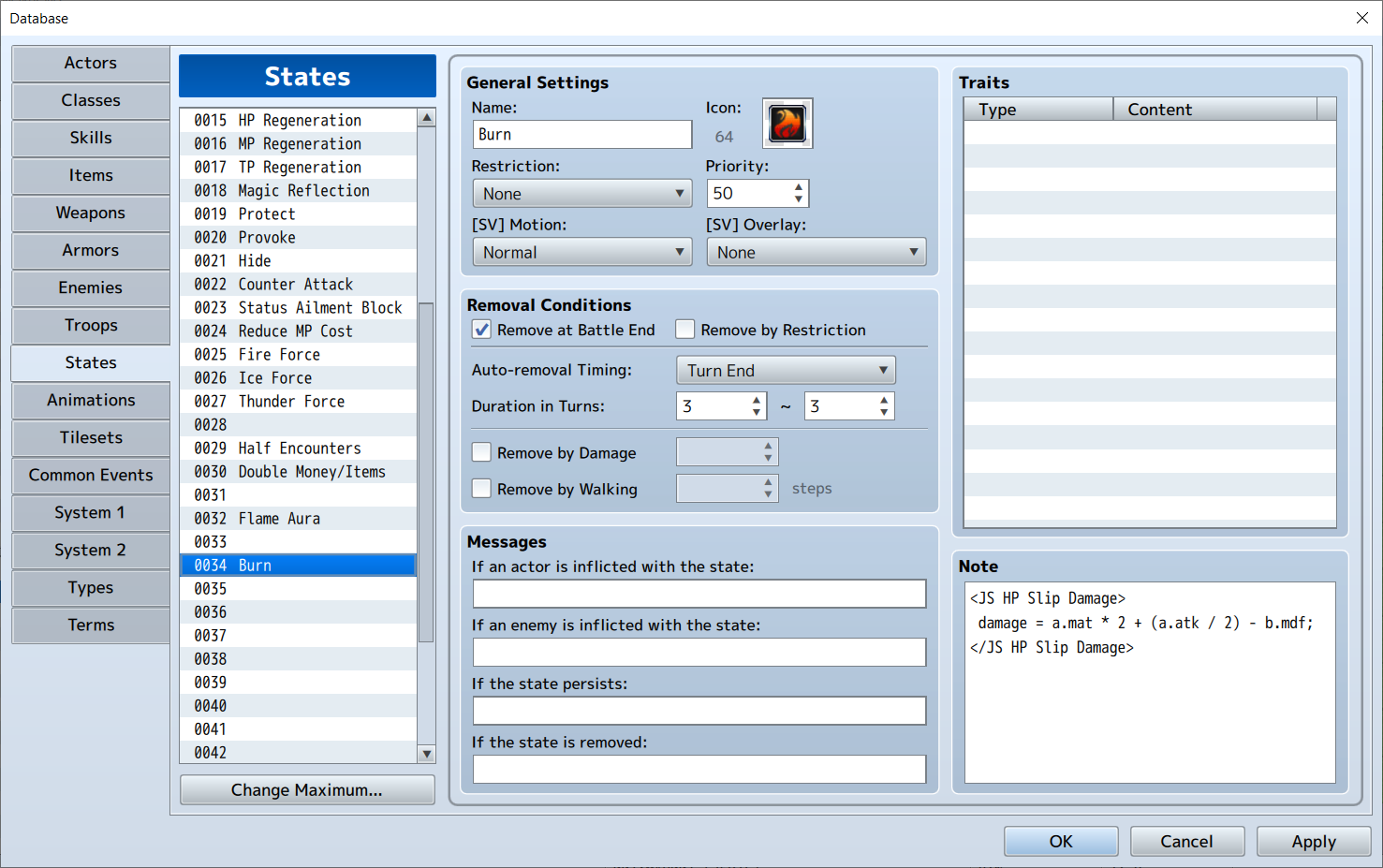Enable Remove by Restriction checkbox
1383x868 pixels.
685,330
